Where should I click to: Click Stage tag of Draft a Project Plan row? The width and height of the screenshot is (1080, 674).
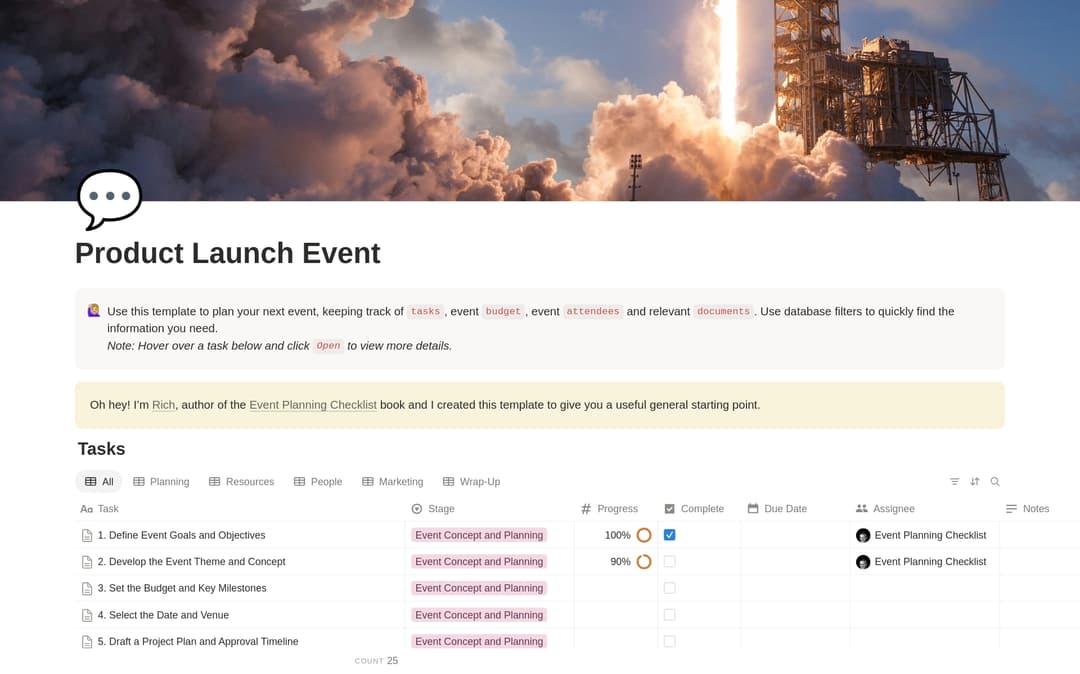pos(479,641)
